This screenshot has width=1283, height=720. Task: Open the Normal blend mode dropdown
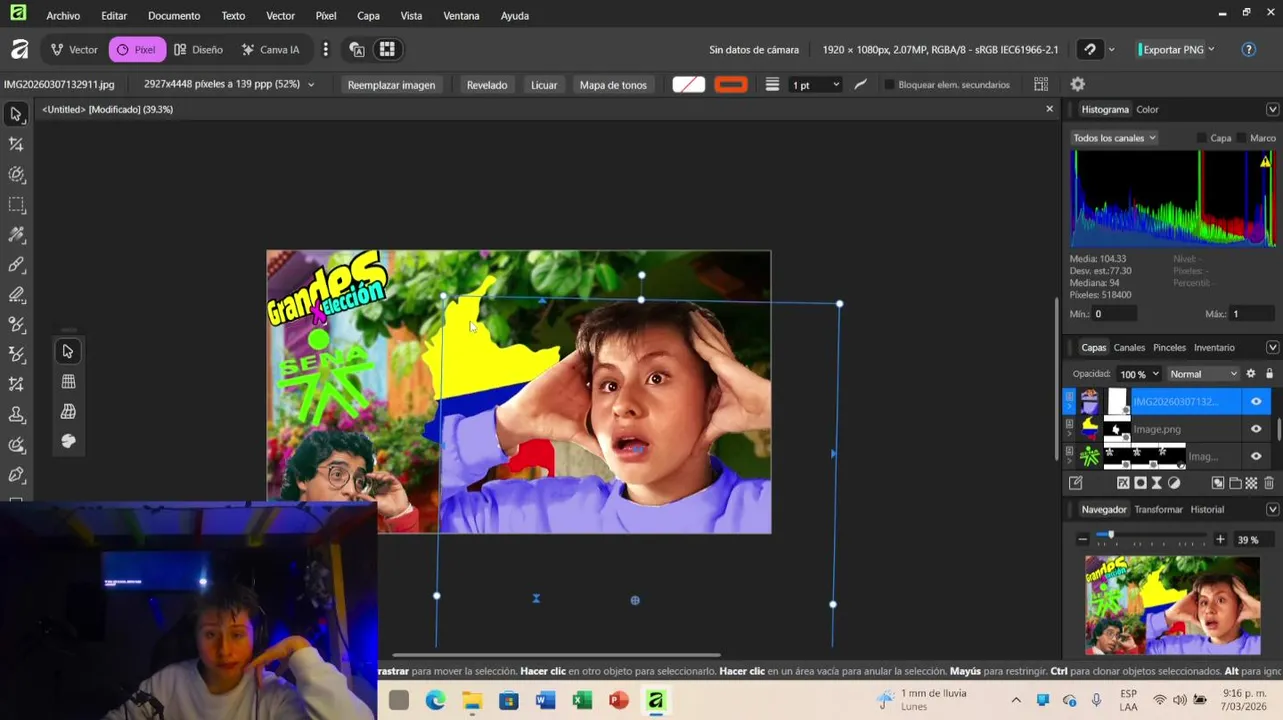click(x=1203, y=374)
